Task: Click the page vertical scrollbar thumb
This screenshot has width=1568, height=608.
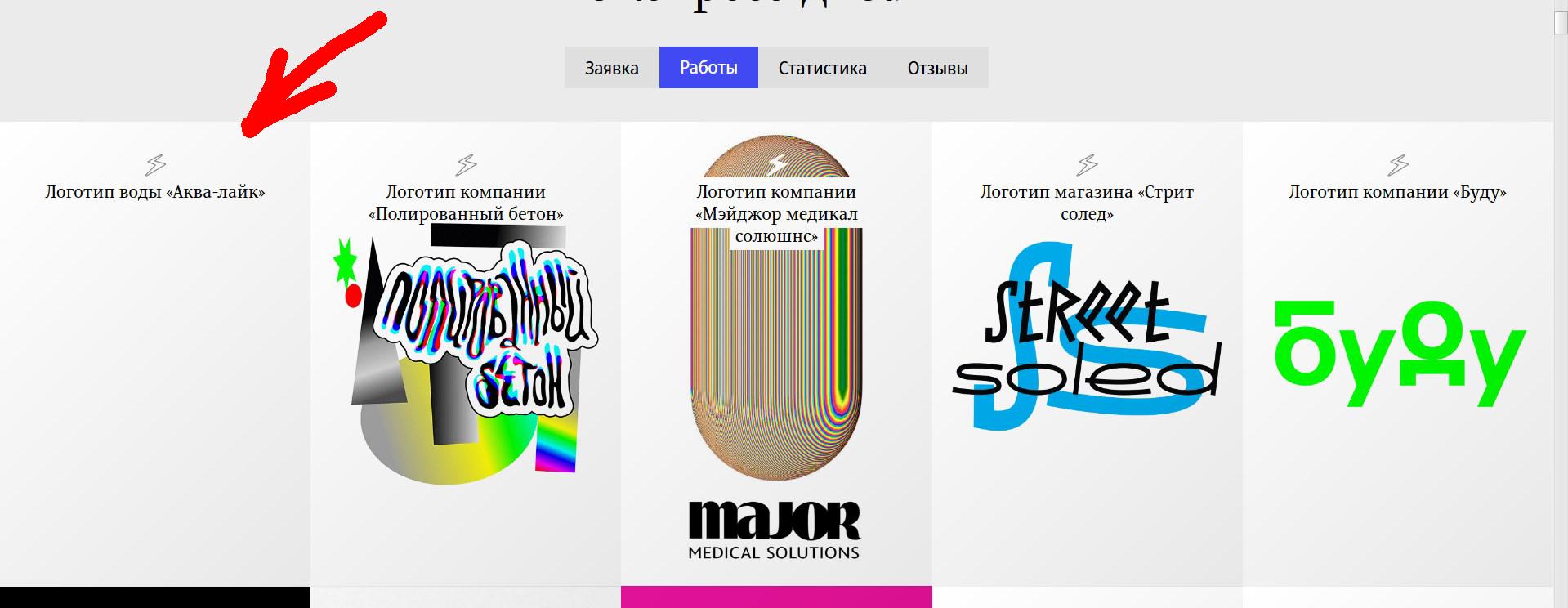Action: [1561, 24]
